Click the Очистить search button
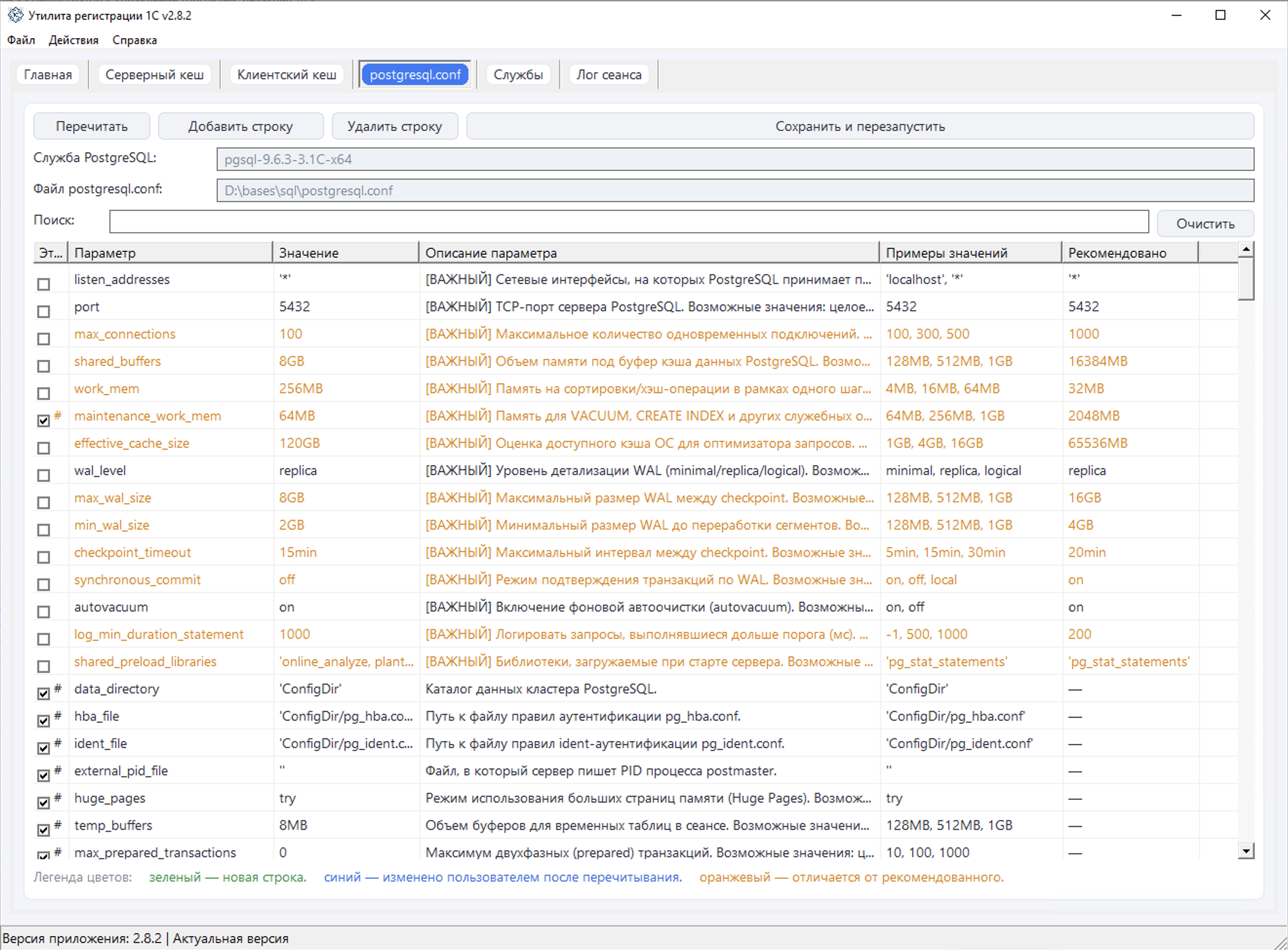The width and height of the screenshot is (1288, 950). coord(1205,224)
